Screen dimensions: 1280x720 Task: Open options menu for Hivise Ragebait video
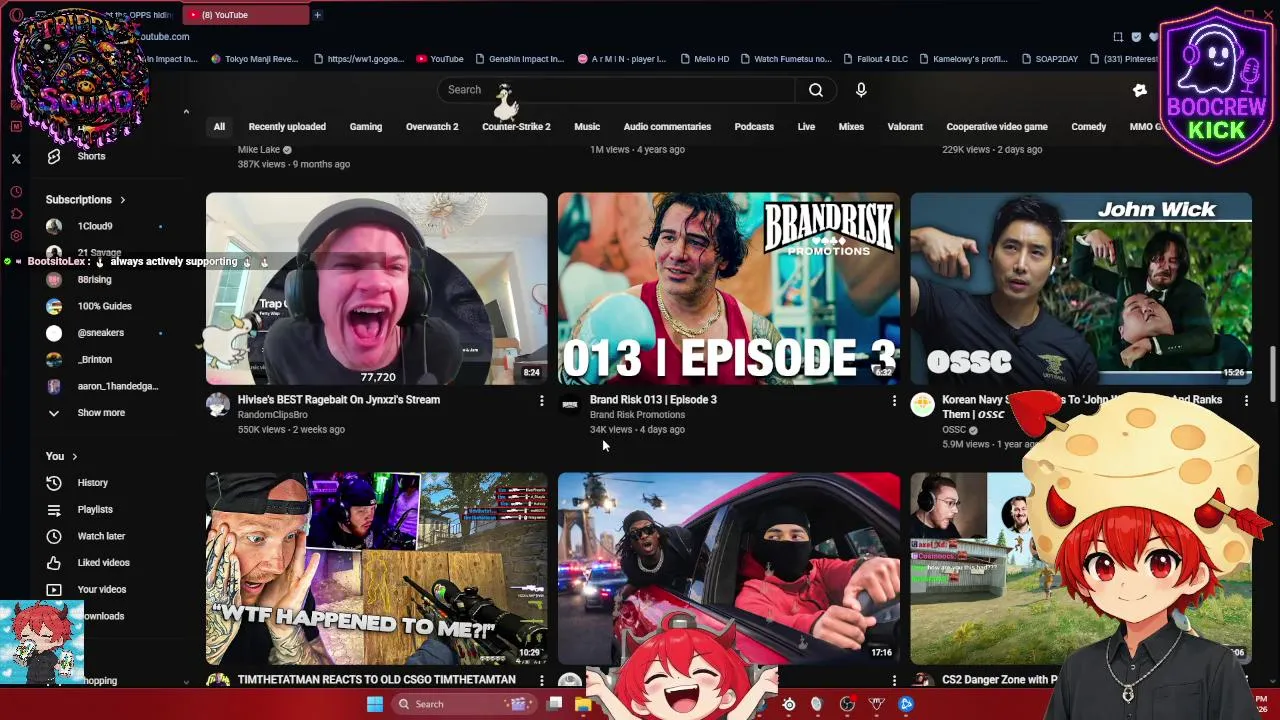pyautogui.click(x=542, y=401)
